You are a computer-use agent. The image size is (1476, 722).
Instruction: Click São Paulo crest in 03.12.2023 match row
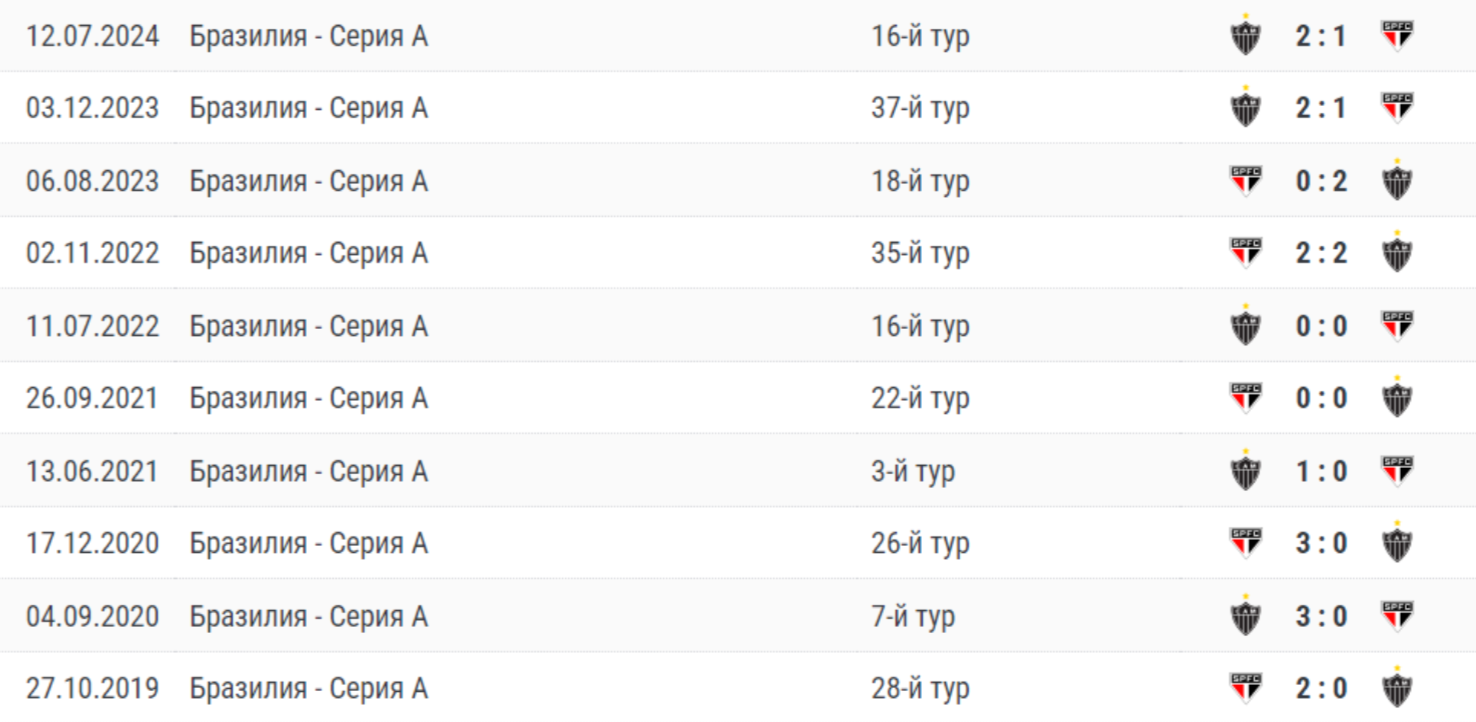point(1396,108)
